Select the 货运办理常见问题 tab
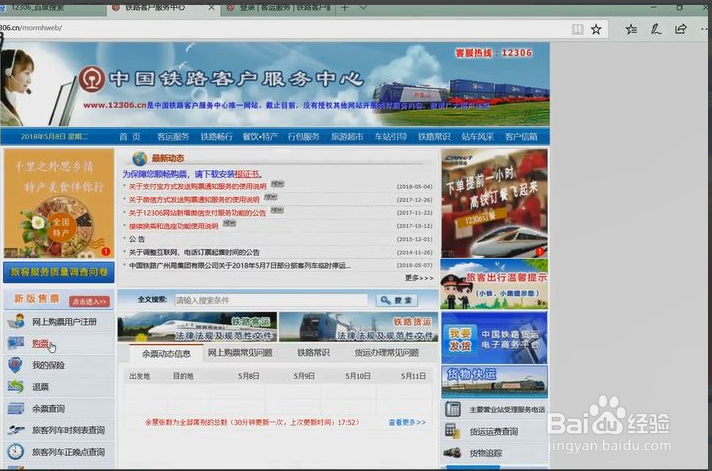Viewport: 712px width, 471px height. tap(387, 353)
